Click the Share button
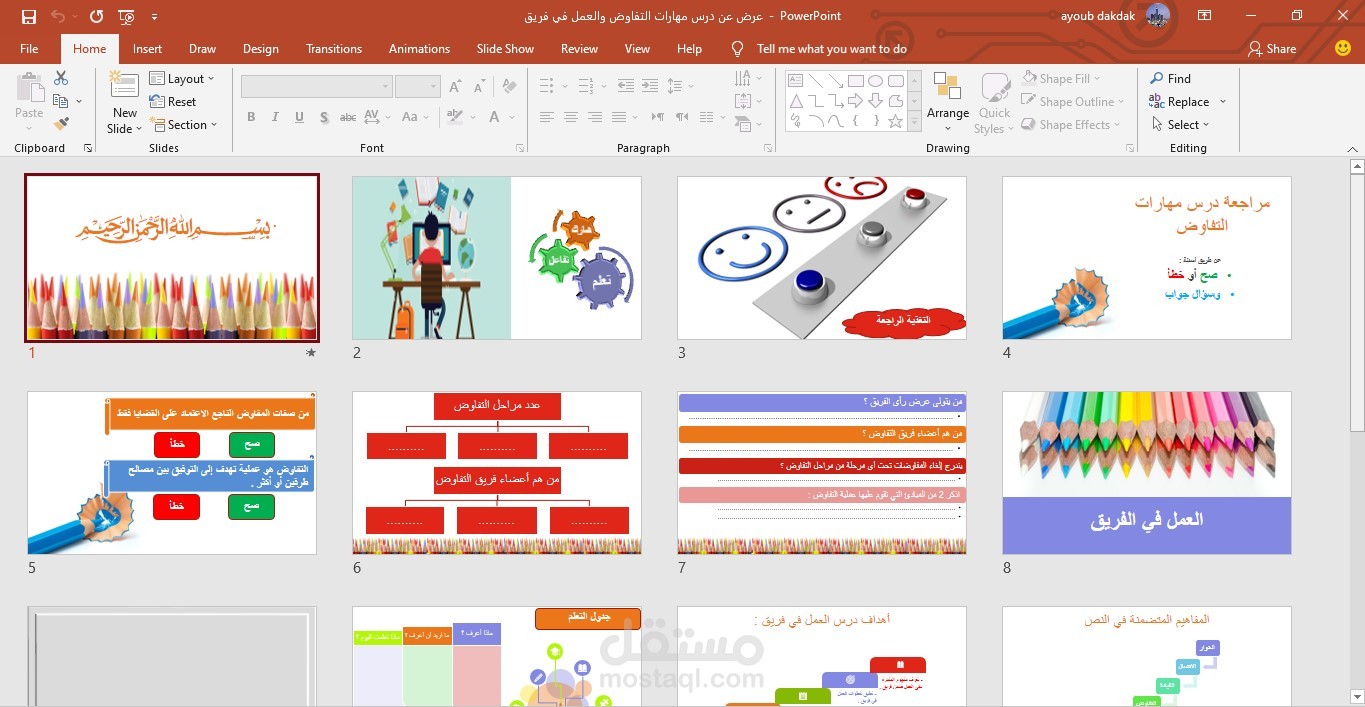The width and height of the screenshot is (1365, 707). (x=1272, y=48)
